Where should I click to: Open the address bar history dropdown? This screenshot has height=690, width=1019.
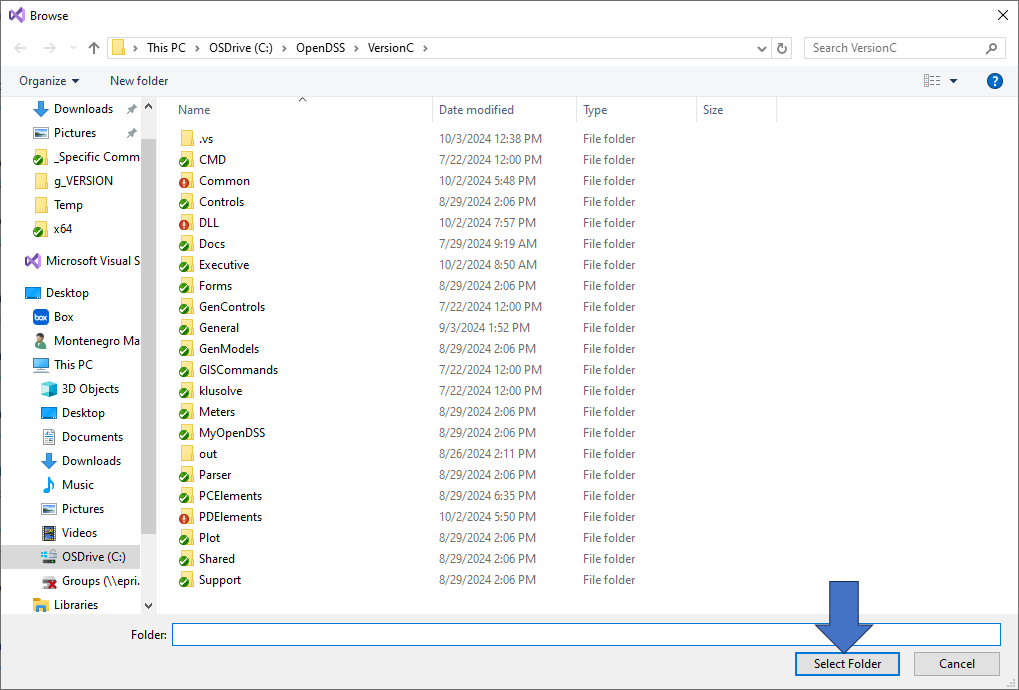click(x=761, y=47)
